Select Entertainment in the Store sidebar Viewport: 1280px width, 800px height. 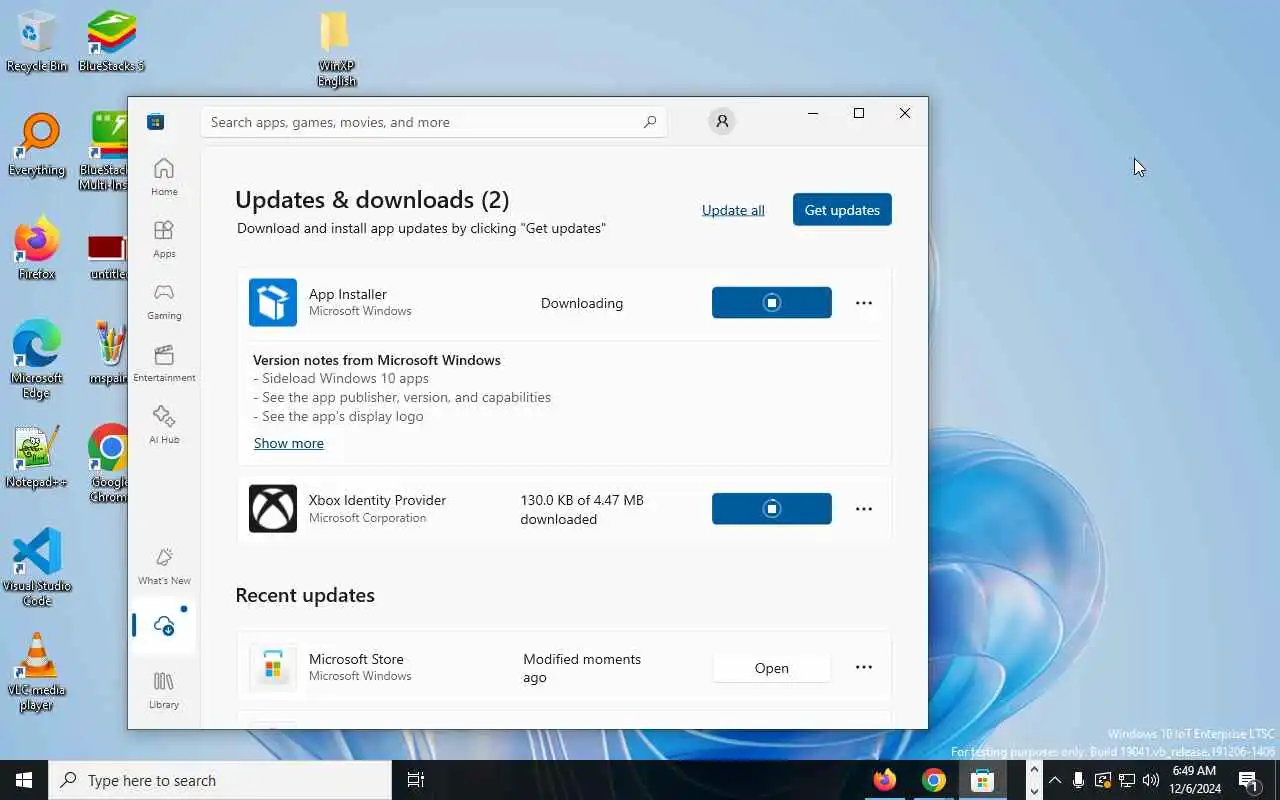tap(164, 363)
